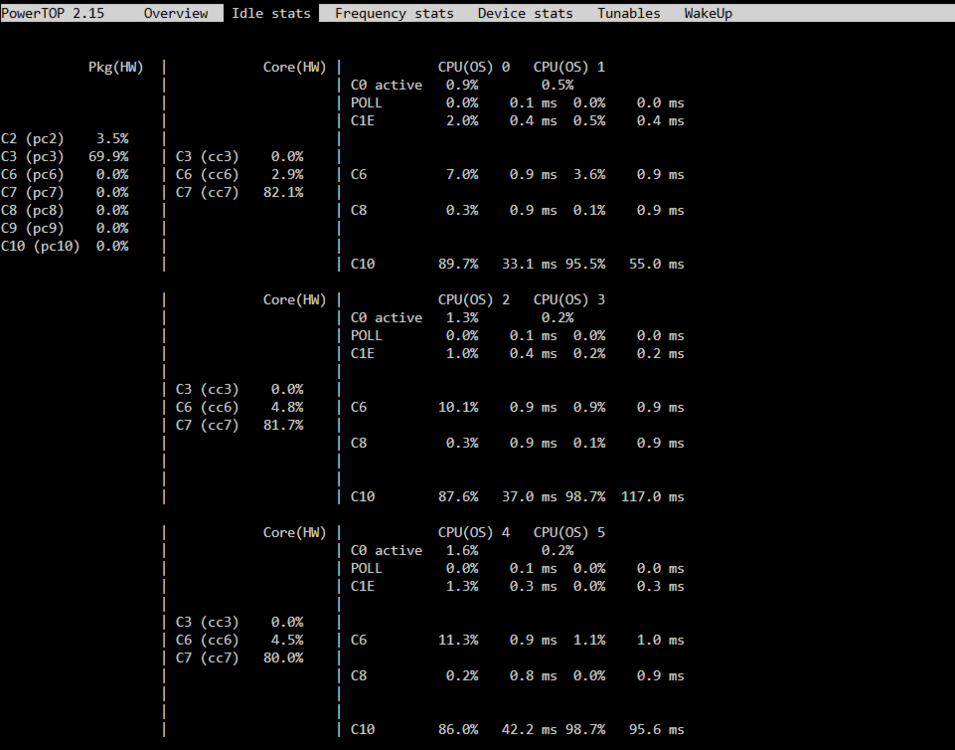Screen dimensions: 955x750
Task: Click the CPU(OS) 3 header
Action: click(x=569, y=300)
